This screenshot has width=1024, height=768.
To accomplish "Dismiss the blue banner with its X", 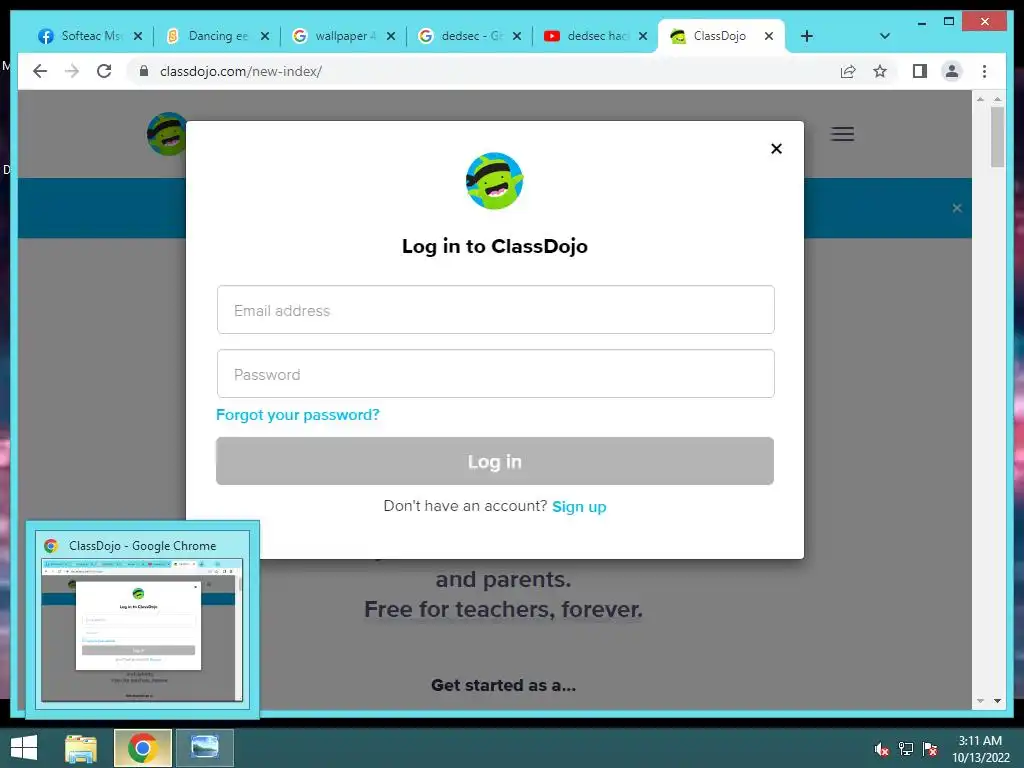I will [x=957, y=208].
